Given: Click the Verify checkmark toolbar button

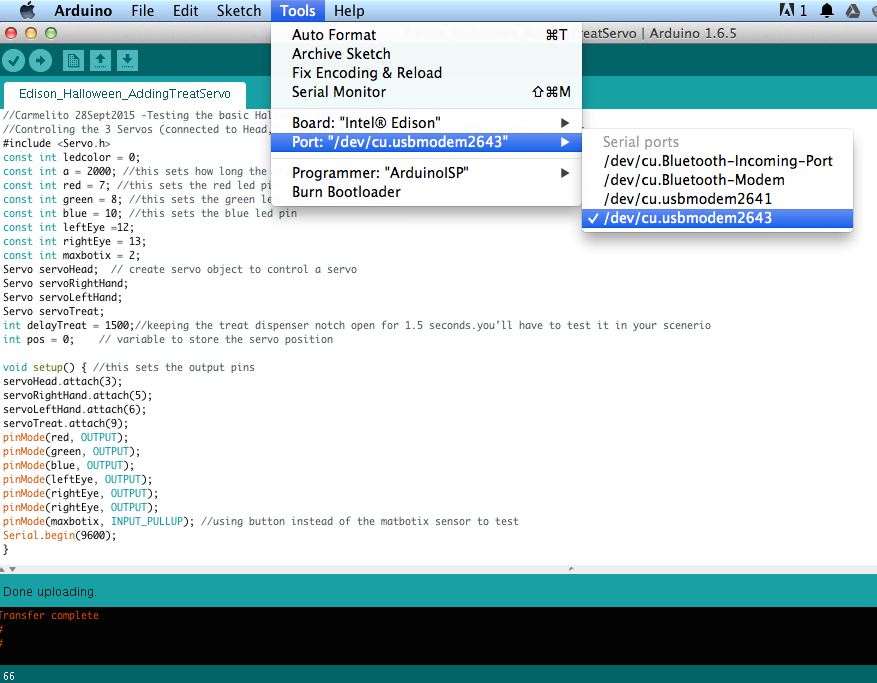Looking at the screenshot, I should pos(13,60).
